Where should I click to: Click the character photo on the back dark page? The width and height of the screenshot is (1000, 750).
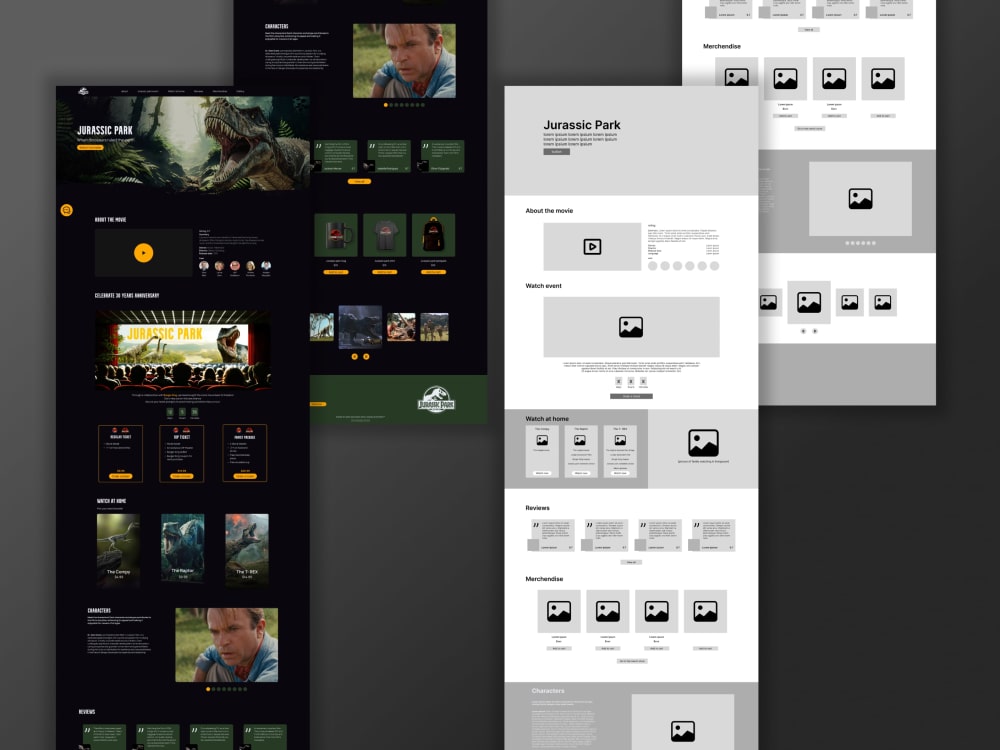[x=404, y=61]
